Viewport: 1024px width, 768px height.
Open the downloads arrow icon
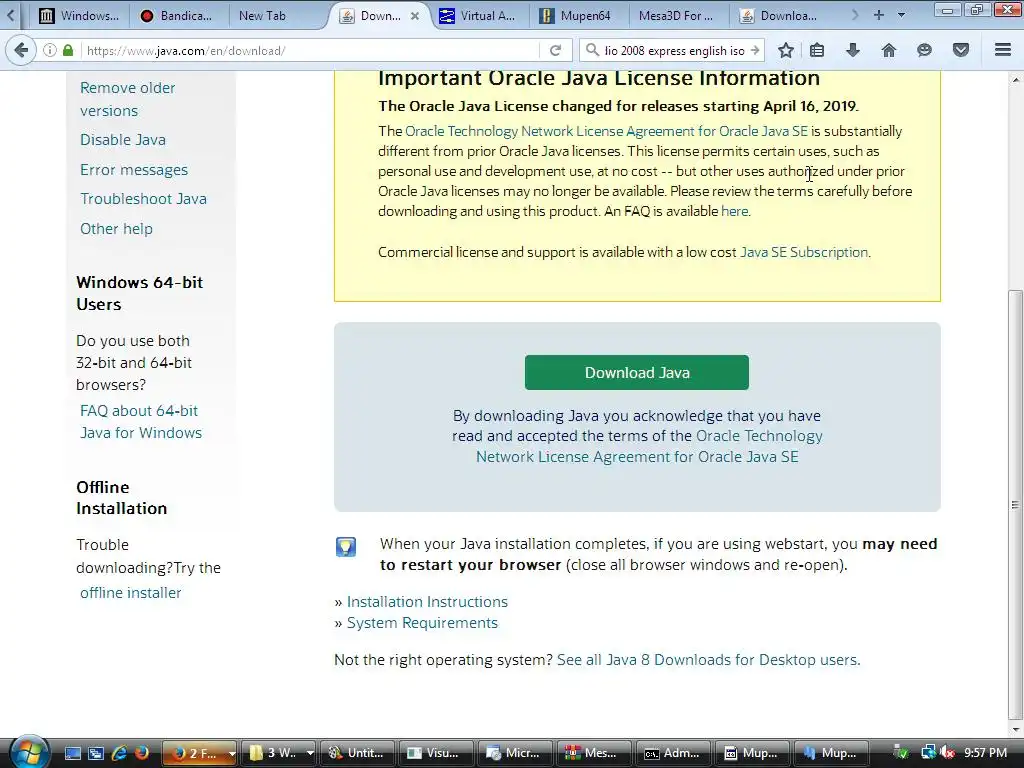(x=853, y=50)
